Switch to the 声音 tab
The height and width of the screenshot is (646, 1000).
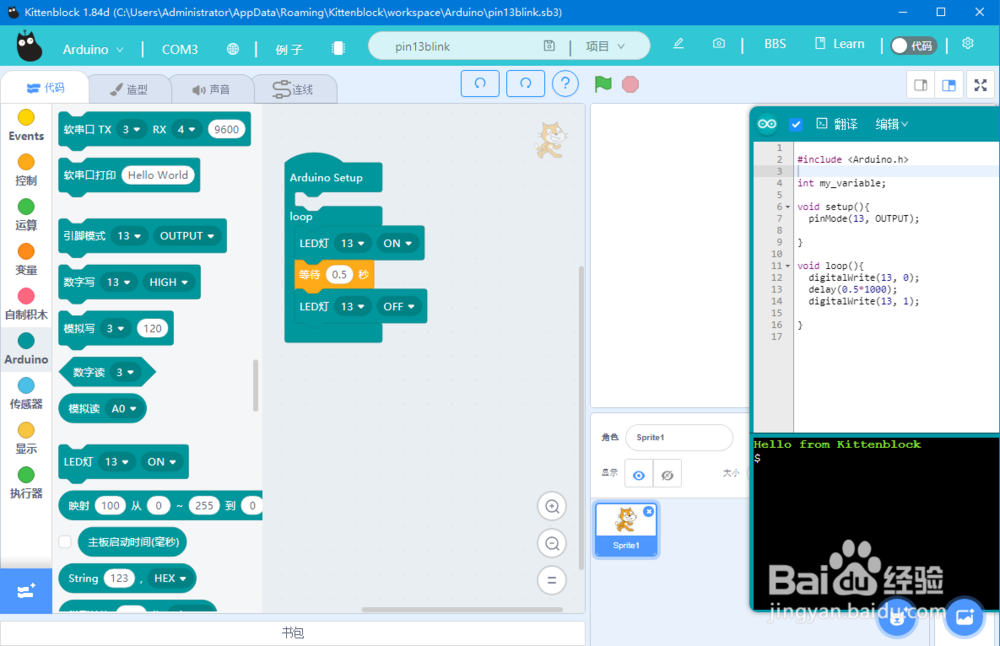[211, 89]
